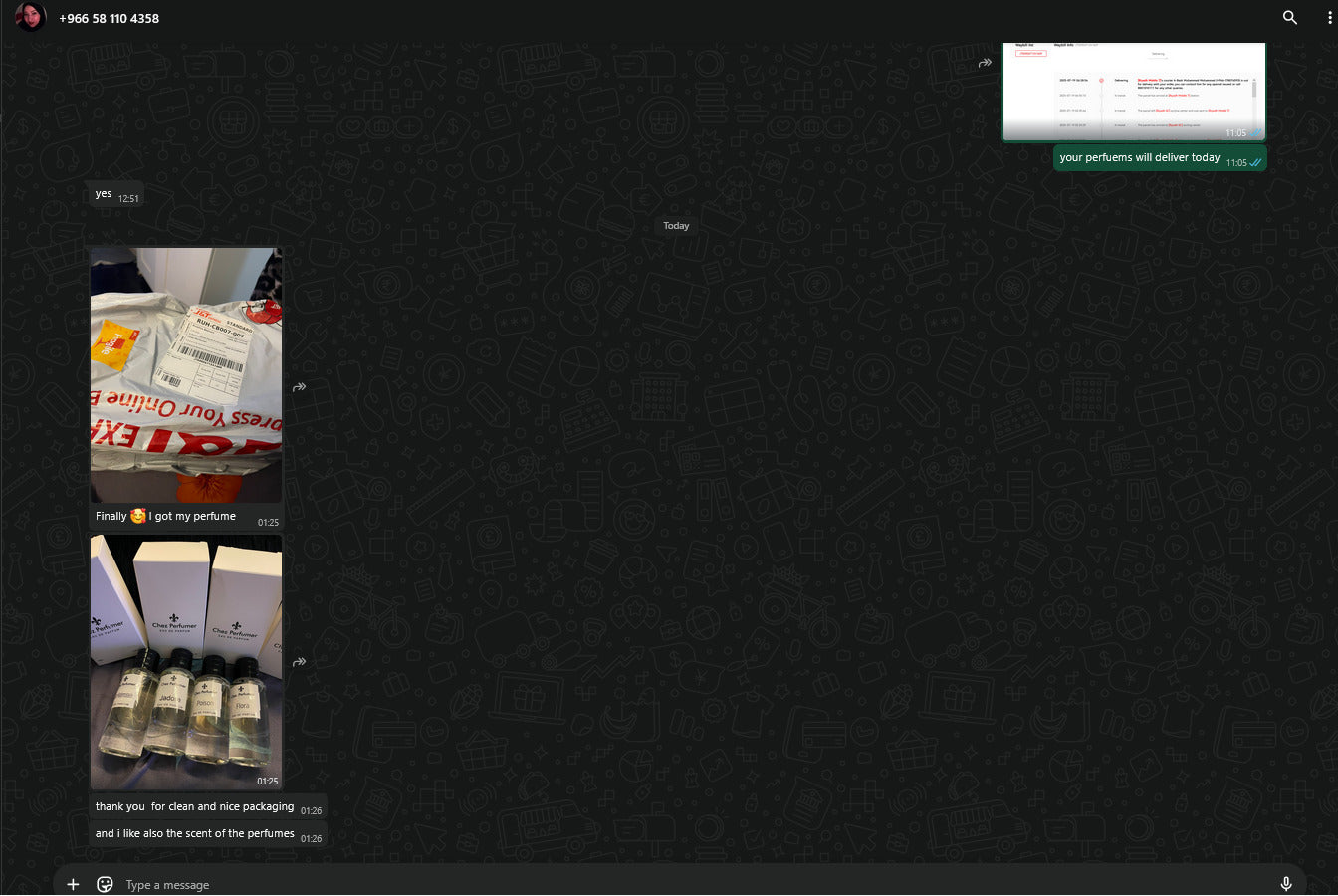Viewport: 1338px width, 896px height.
Task: Forward the perfume bottles photo
Action: coord(299,662)
